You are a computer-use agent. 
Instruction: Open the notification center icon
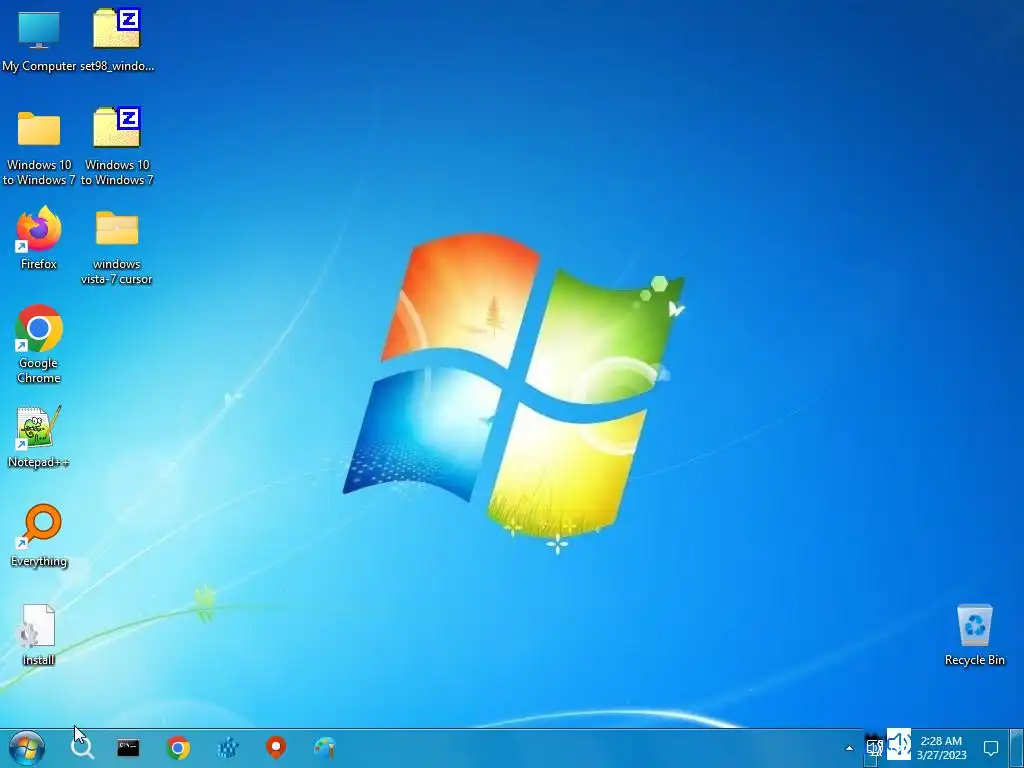(x=991, y=748)
